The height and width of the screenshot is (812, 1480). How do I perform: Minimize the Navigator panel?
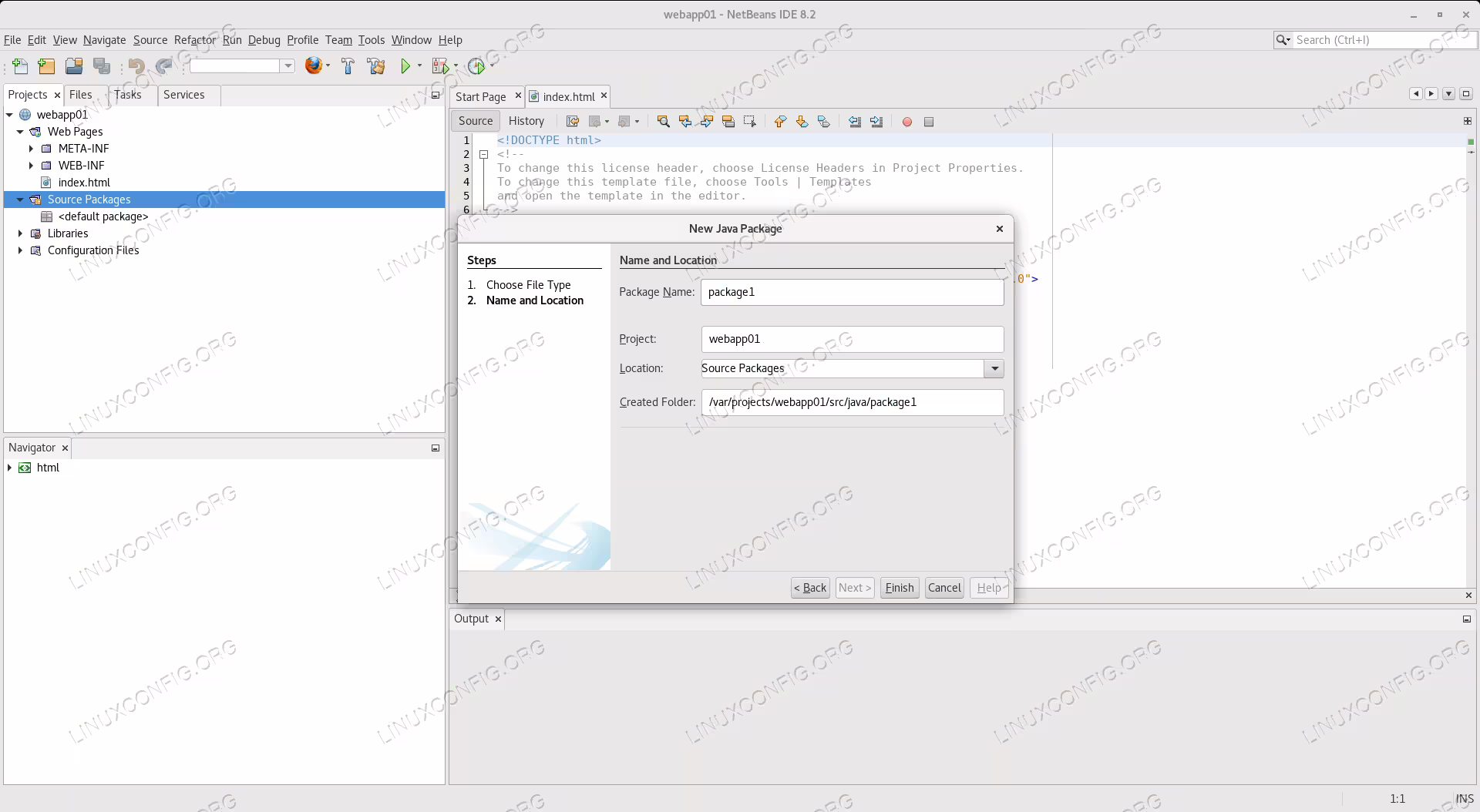coord(436,448)
